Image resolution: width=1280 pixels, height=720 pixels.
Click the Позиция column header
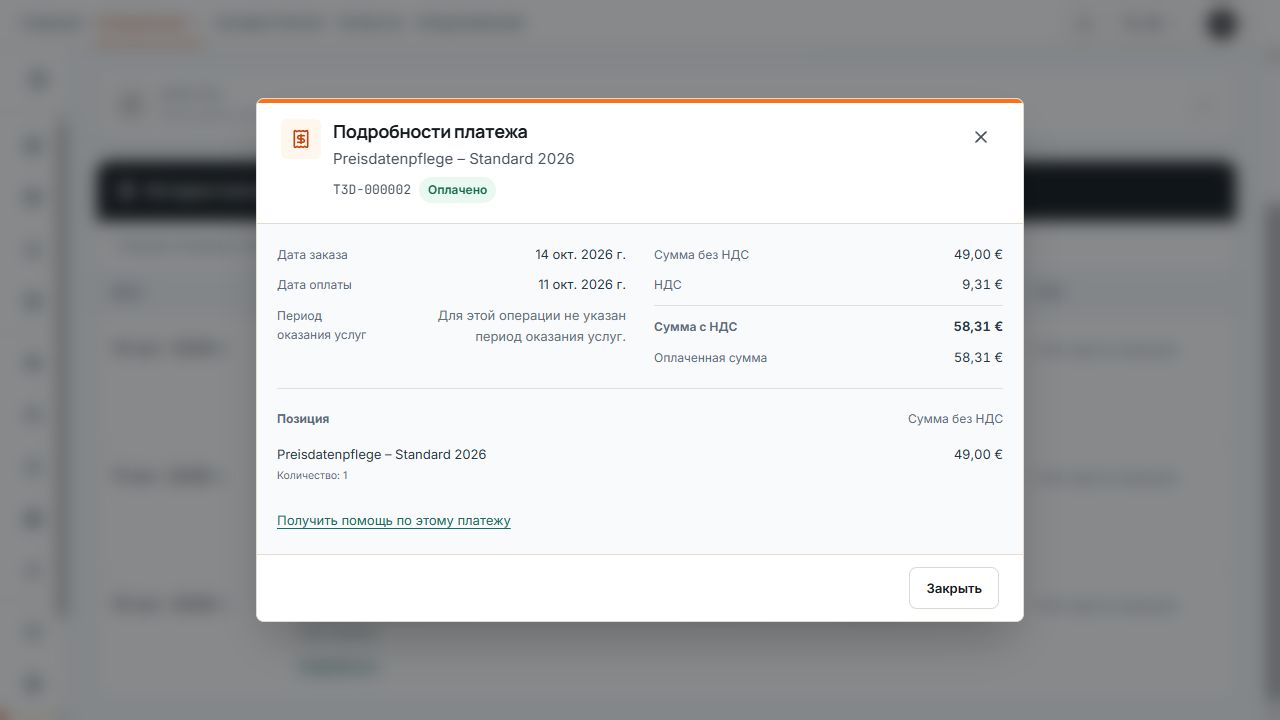tap(303, 418)
